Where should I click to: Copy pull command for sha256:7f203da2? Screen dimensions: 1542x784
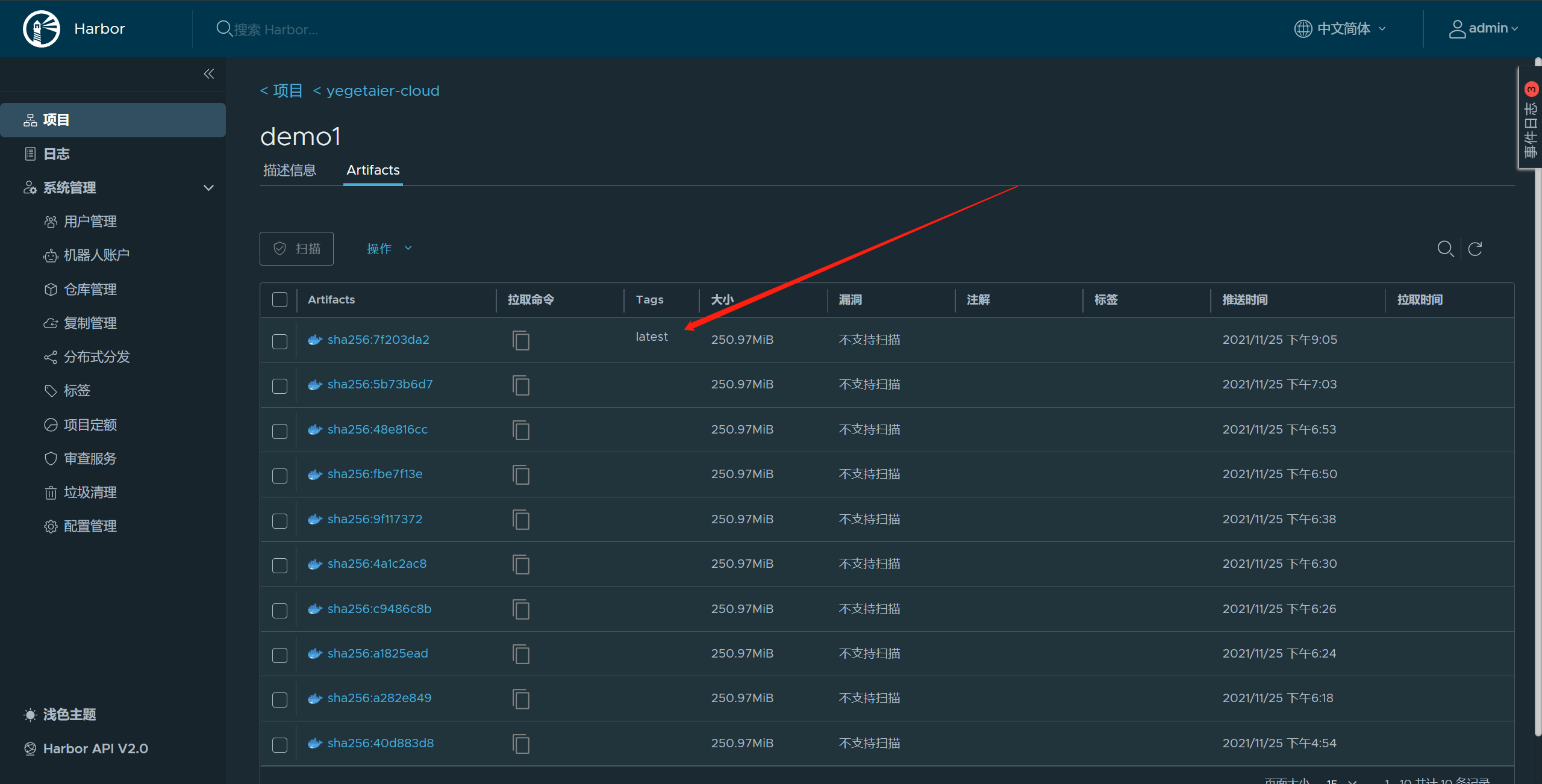(521, 340)
